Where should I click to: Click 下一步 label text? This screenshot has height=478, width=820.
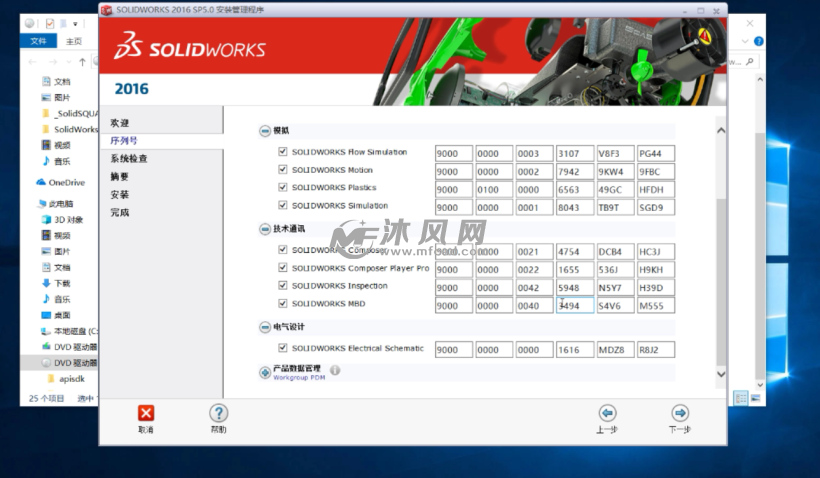(680, 429)
